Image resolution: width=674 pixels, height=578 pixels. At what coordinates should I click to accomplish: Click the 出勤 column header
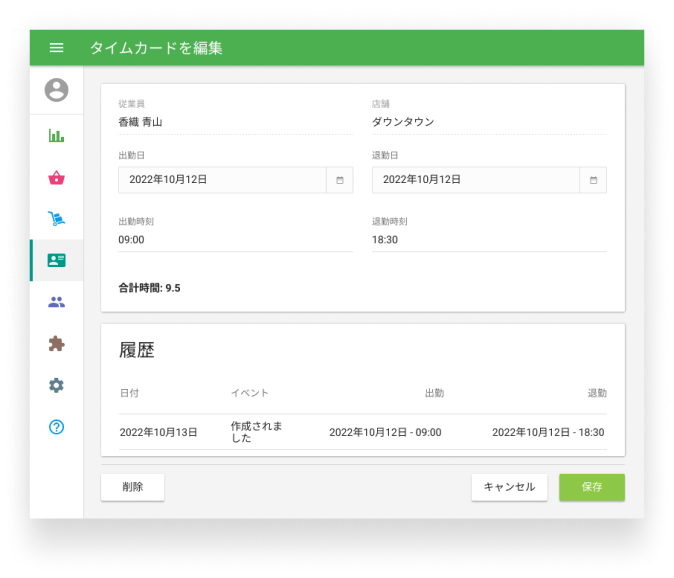434,393
